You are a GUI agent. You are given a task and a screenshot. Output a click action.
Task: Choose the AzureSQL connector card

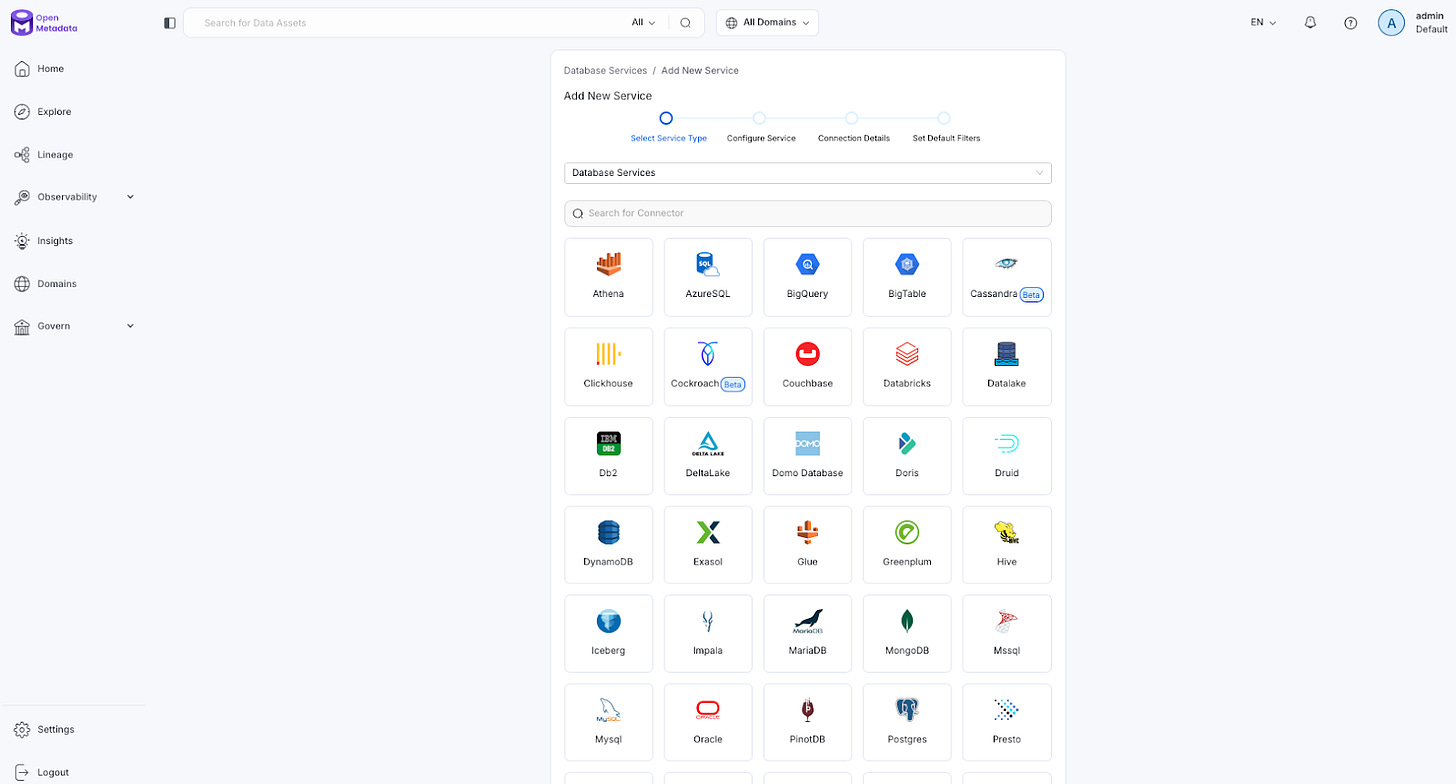tap(708, 277)
